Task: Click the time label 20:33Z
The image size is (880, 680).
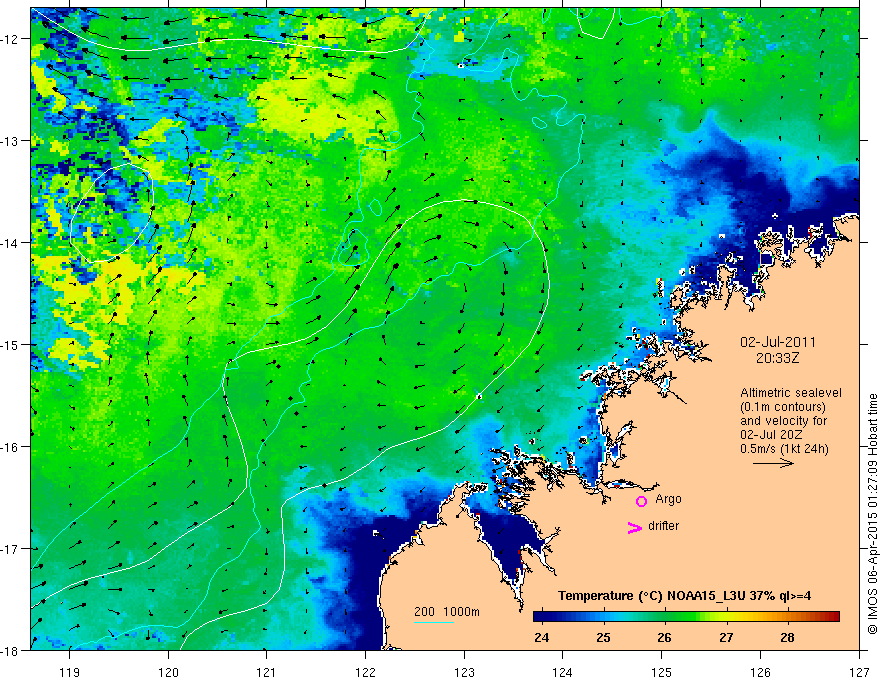Action: [777, 358]
